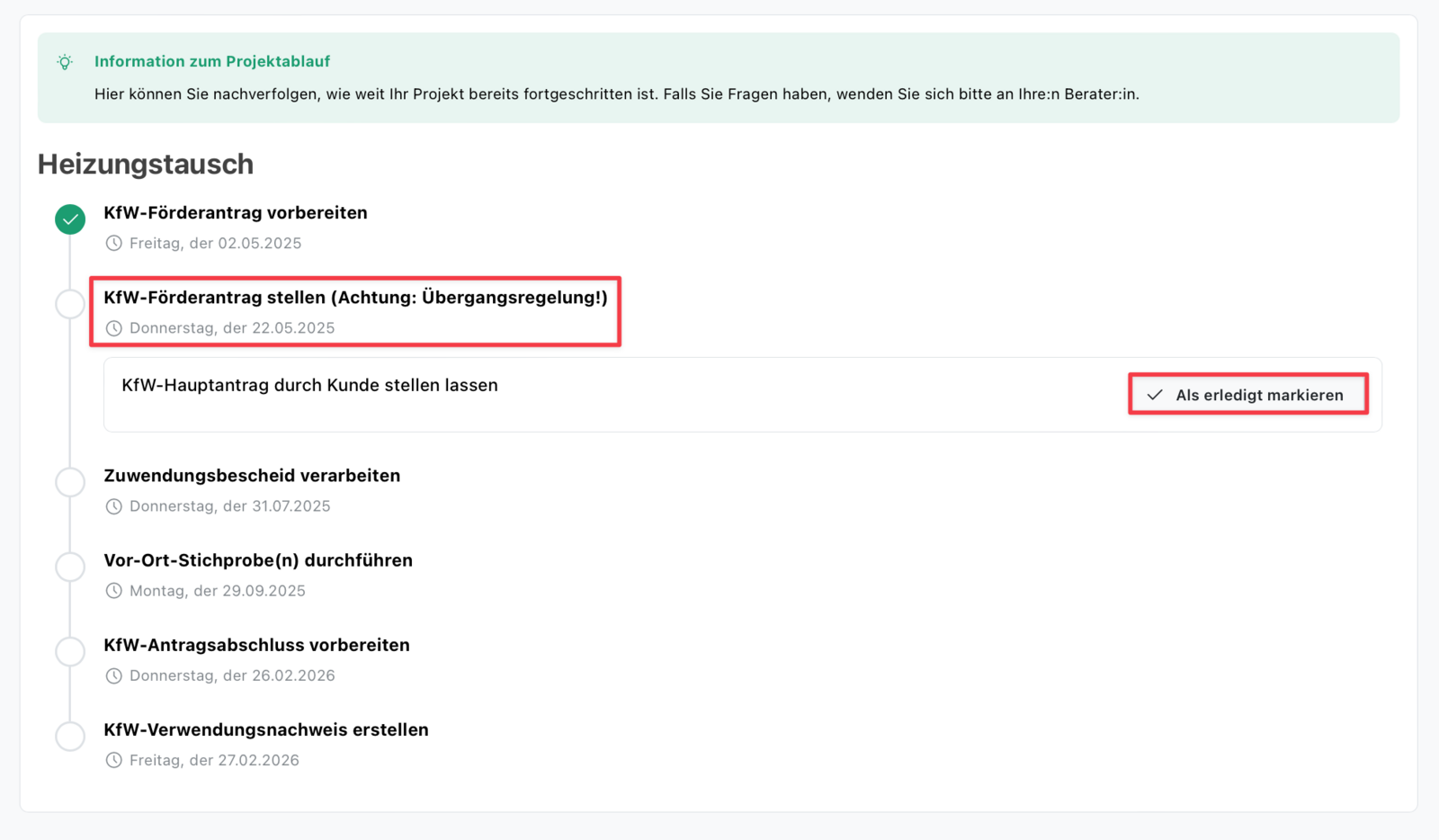Open the KfW-Förderantrag vorbereiten step
The height and width of the screenshot is (840, 1439).
236,212
